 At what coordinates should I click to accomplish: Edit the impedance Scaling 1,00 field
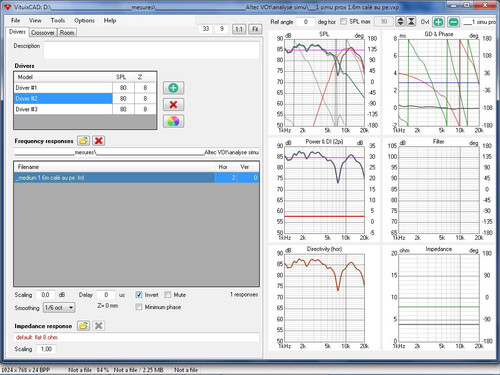pos(46,349)
